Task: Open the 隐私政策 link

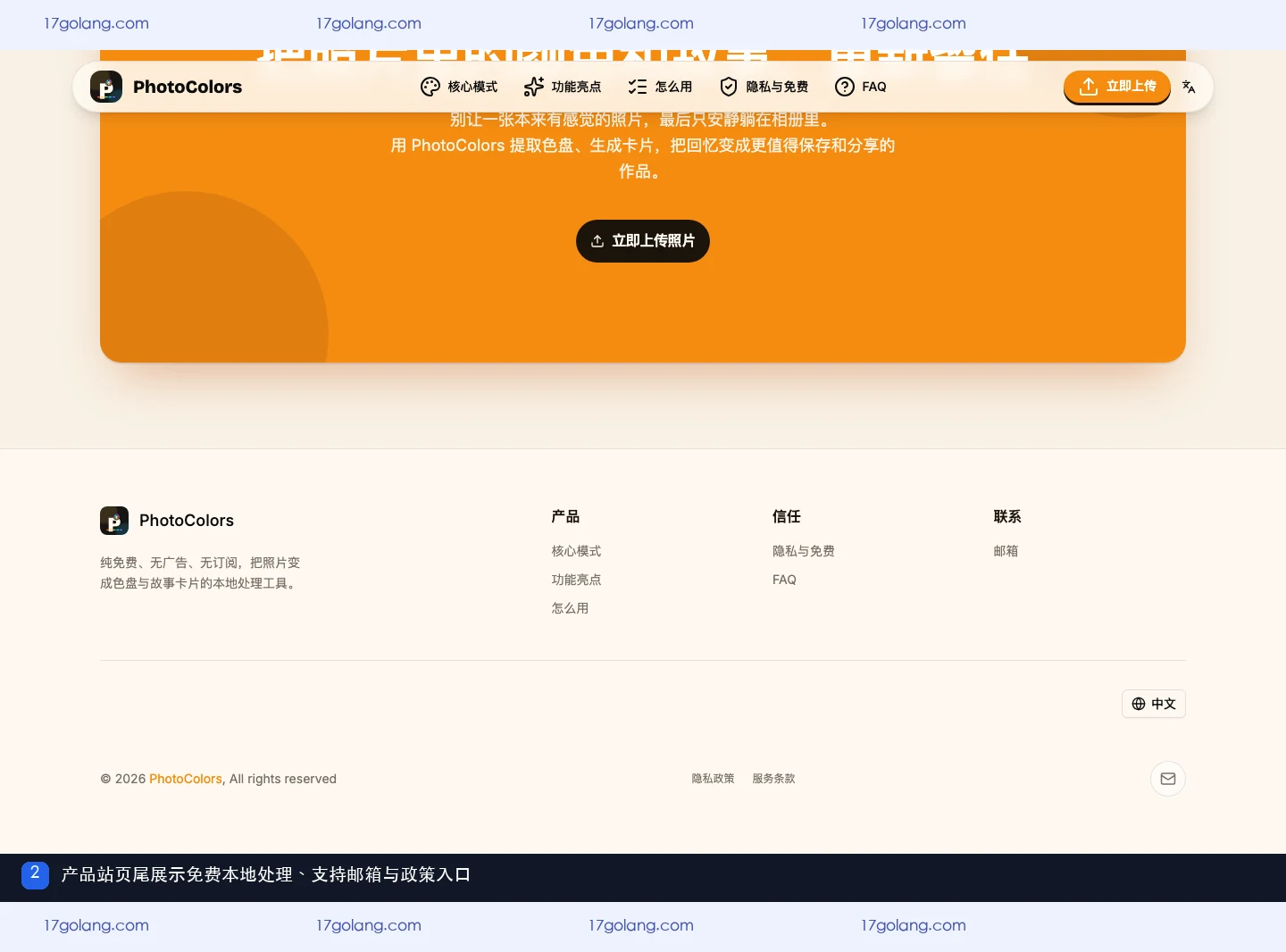Action: tap(714, 779)
